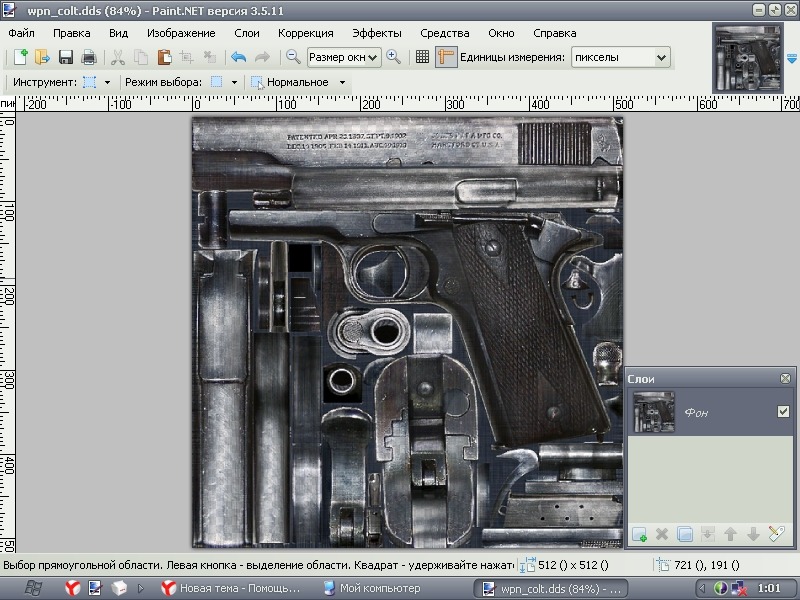Click the Zoom in magnifier icon
The image size is (800, 600).
(394, 57)
